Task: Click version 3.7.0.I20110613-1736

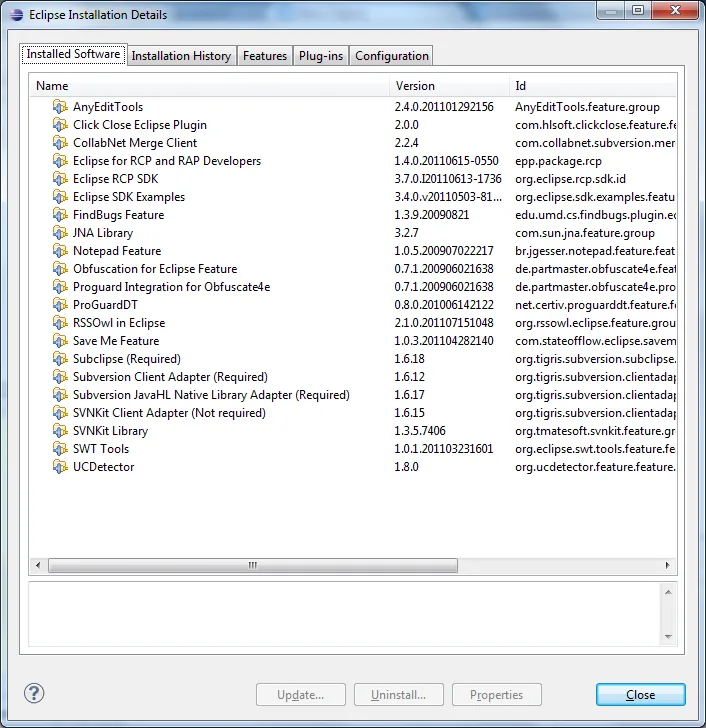Action: 448,179
